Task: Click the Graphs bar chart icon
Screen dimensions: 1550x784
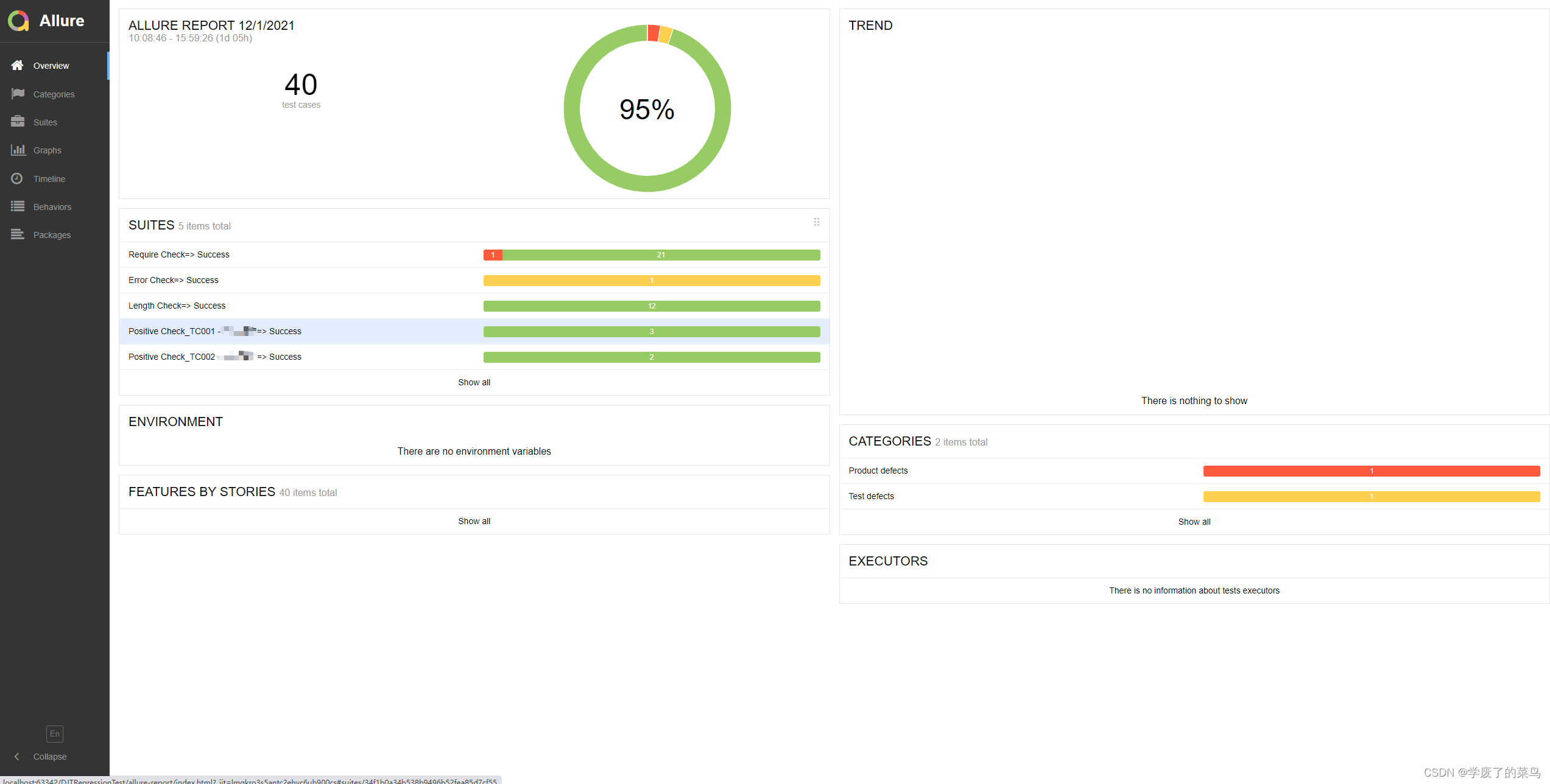Action: [17, 150]
